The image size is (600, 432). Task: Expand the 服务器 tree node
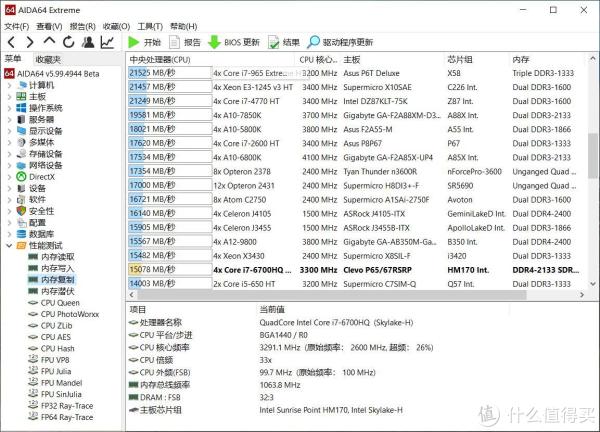[9, 119]
